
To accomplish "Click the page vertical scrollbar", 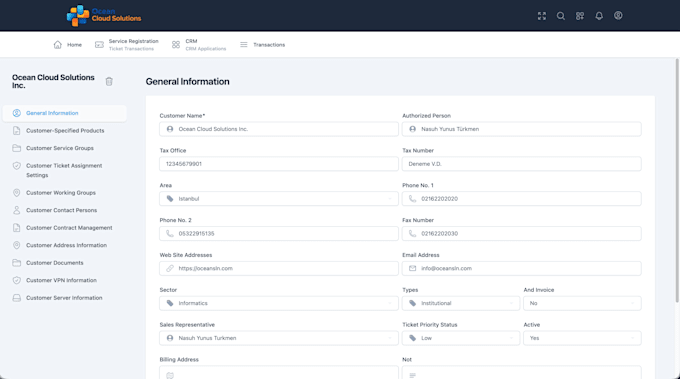I will click(677, 180).
